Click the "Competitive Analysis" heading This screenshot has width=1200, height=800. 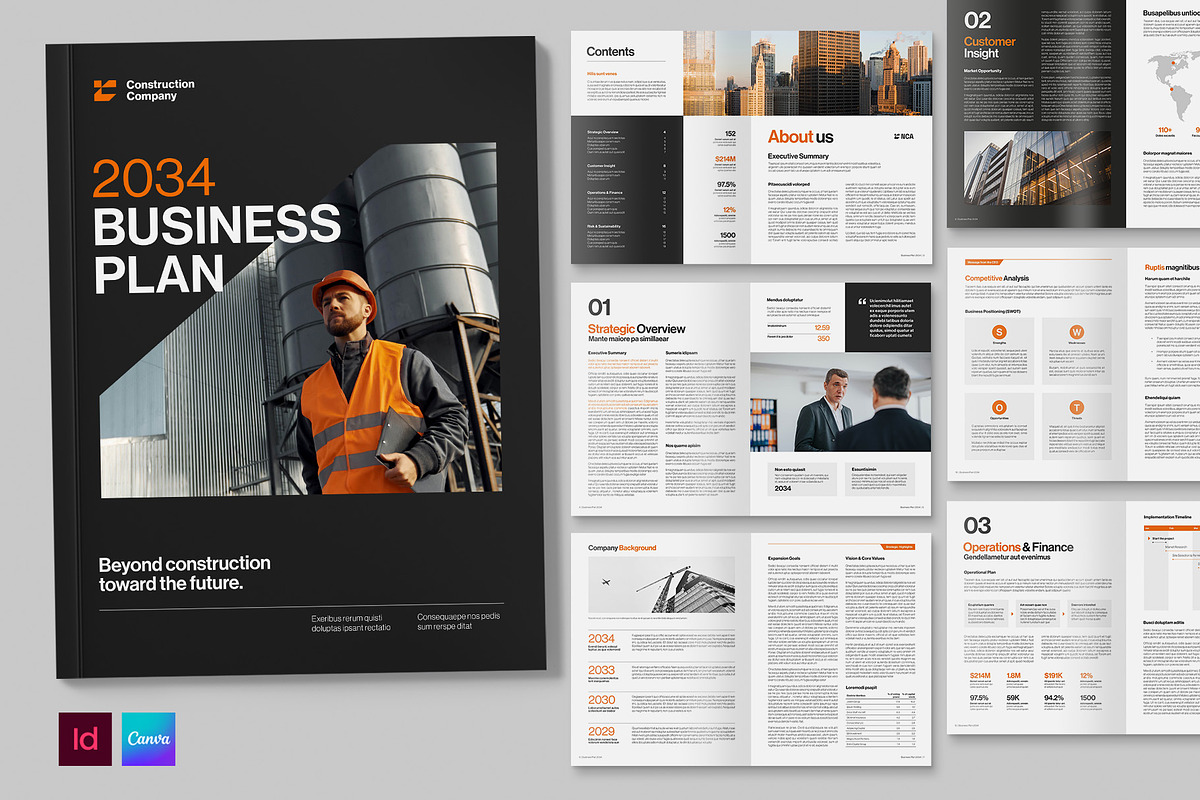click(996, 278)
